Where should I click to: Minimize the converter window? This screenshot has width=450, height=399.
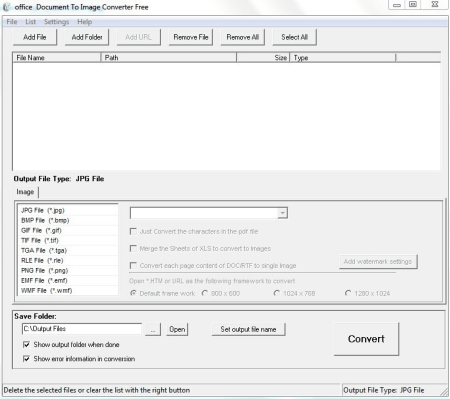coord(397,5)
